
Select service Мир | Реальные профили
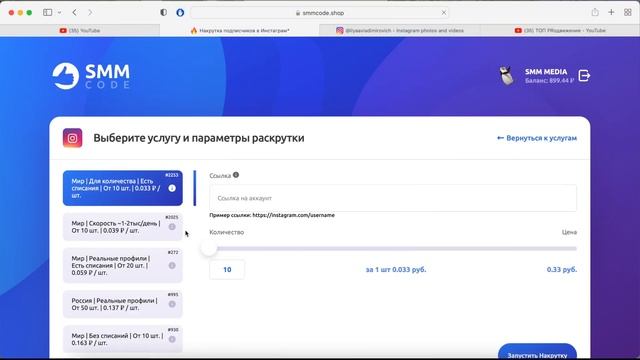click(x=122, y=265)
